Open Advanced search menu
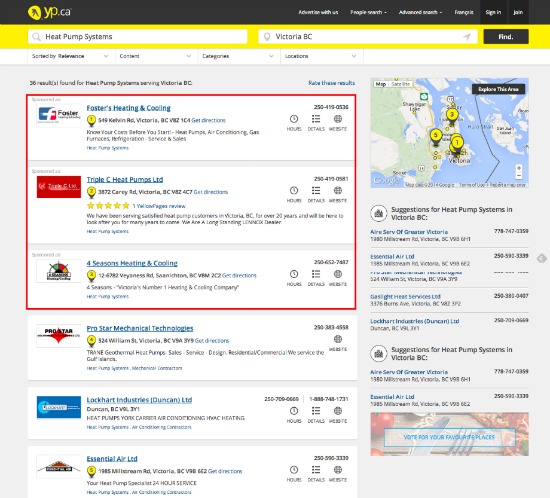 [420, 12]
